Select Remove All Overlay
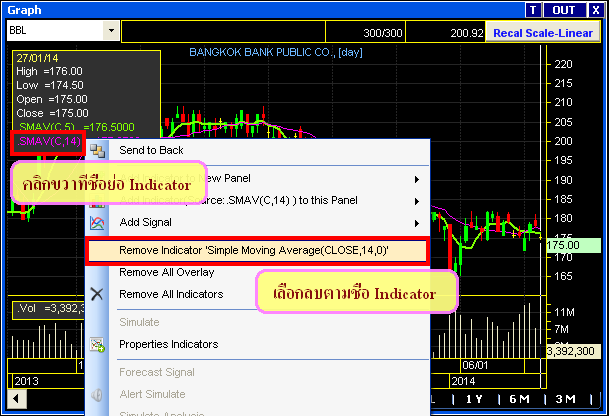This screenshot has height=416, width=609. point(167,272)
